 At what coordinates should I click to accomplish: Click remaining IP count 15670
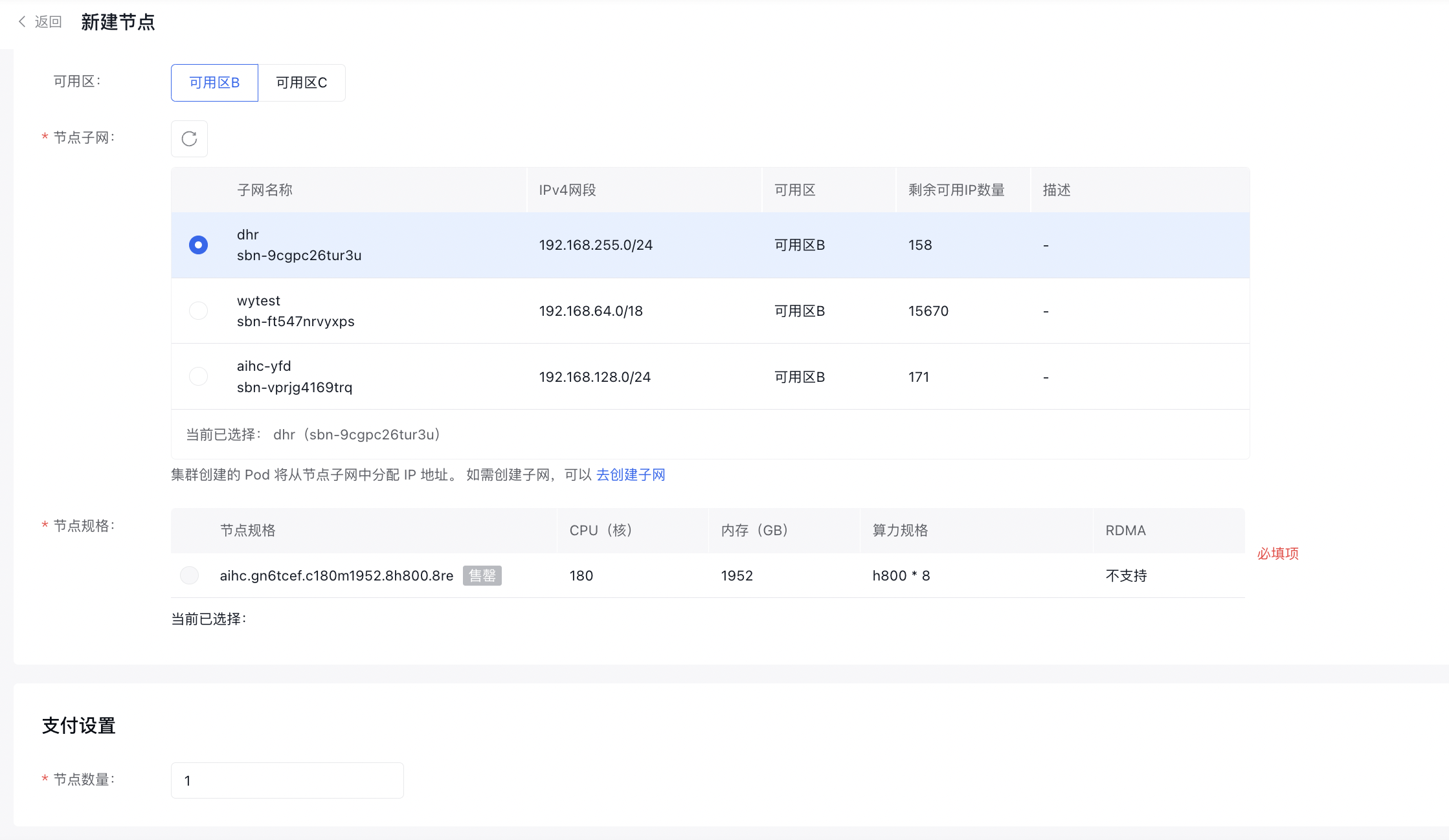[x=928, y=311]
